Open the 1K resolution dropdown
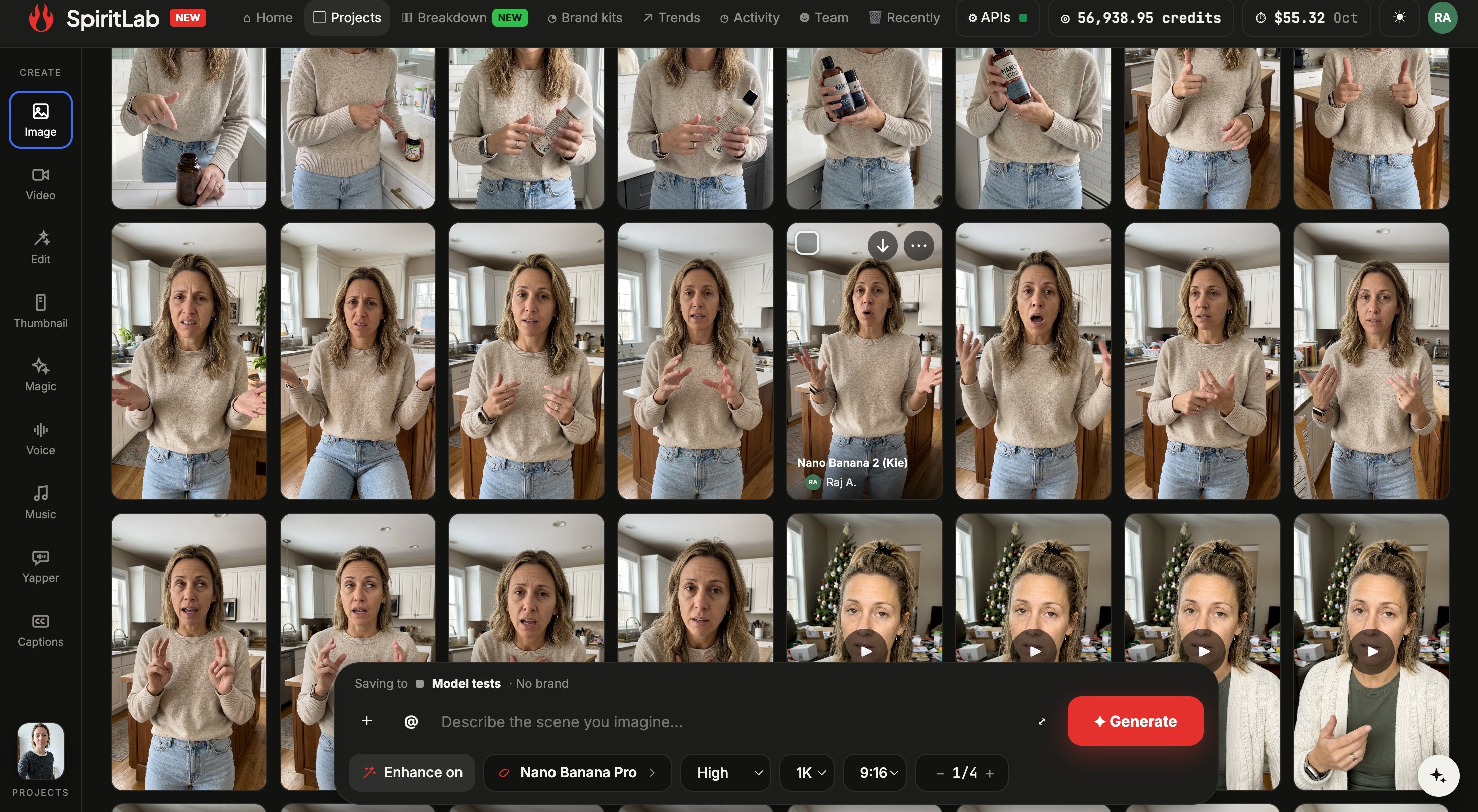1478x812 pixels. tap(807, 772)
